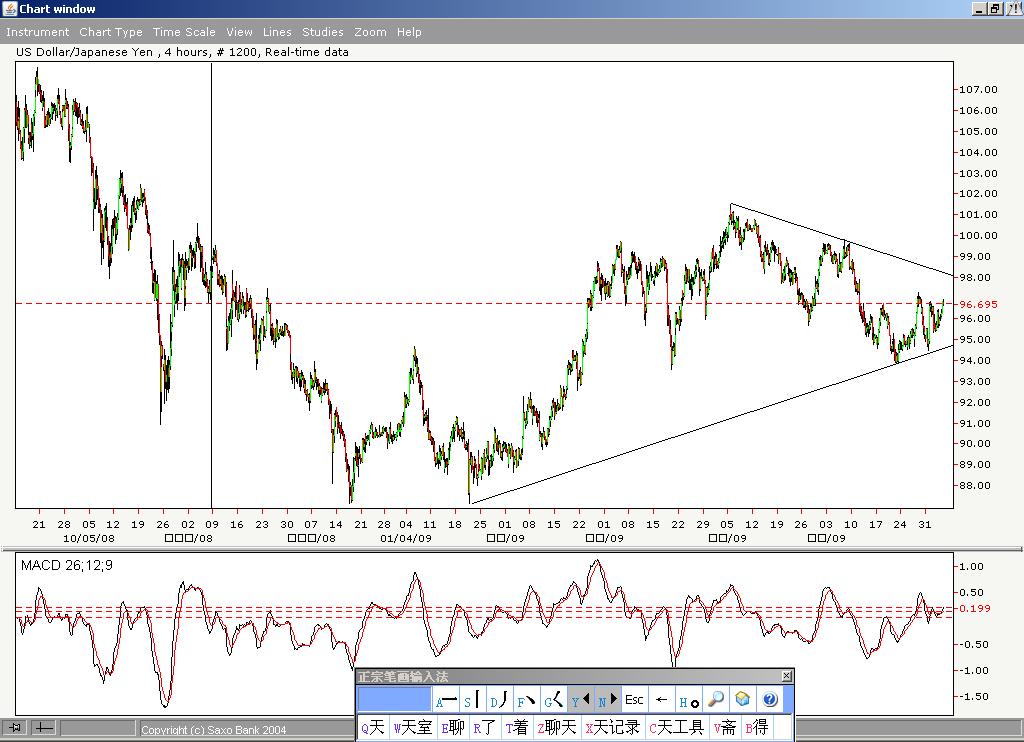
Task: Click the 1.00 MACD axis label
Action: pyautogui.click(x=971, y=566)
